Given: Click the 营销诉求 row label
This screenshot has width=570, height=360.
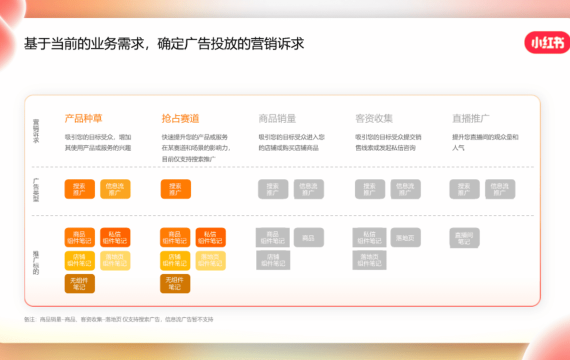Looking at the screenshot, I should (x=36, y=131).
